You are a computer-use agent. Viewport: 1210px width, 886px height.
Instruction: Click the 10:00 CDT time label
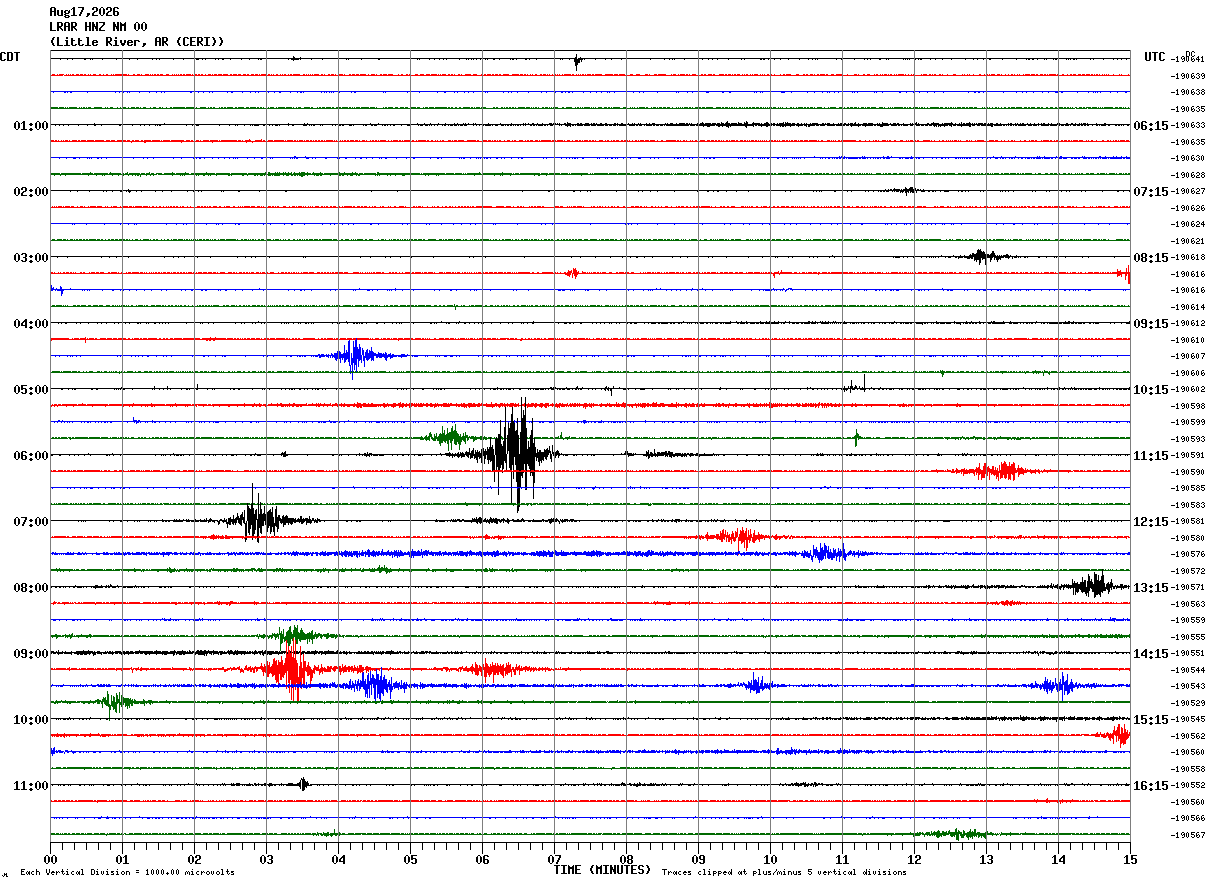pyautogui.click(x=30, y=720)
